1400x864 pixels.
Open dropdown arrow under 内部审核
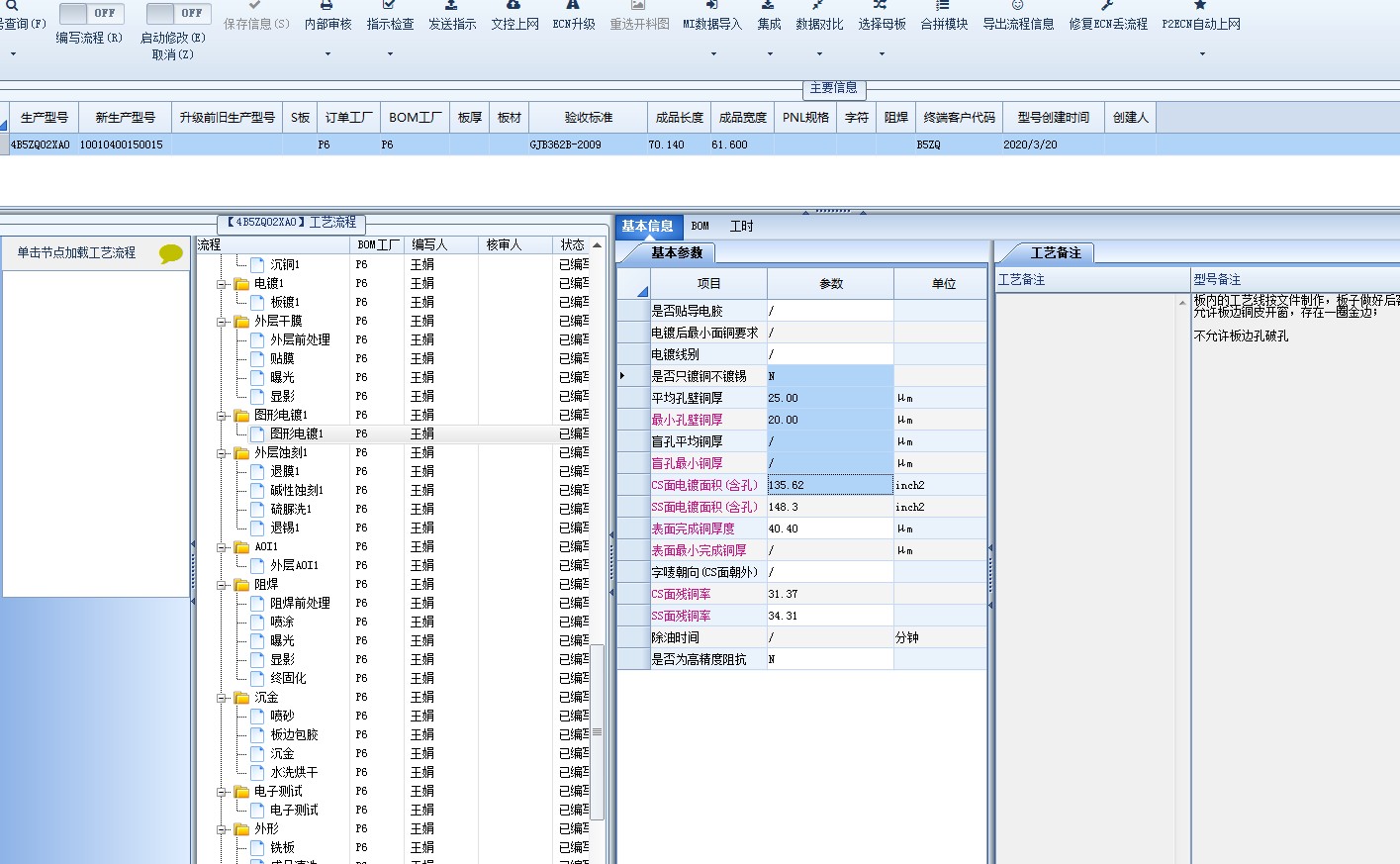(327, 53)
